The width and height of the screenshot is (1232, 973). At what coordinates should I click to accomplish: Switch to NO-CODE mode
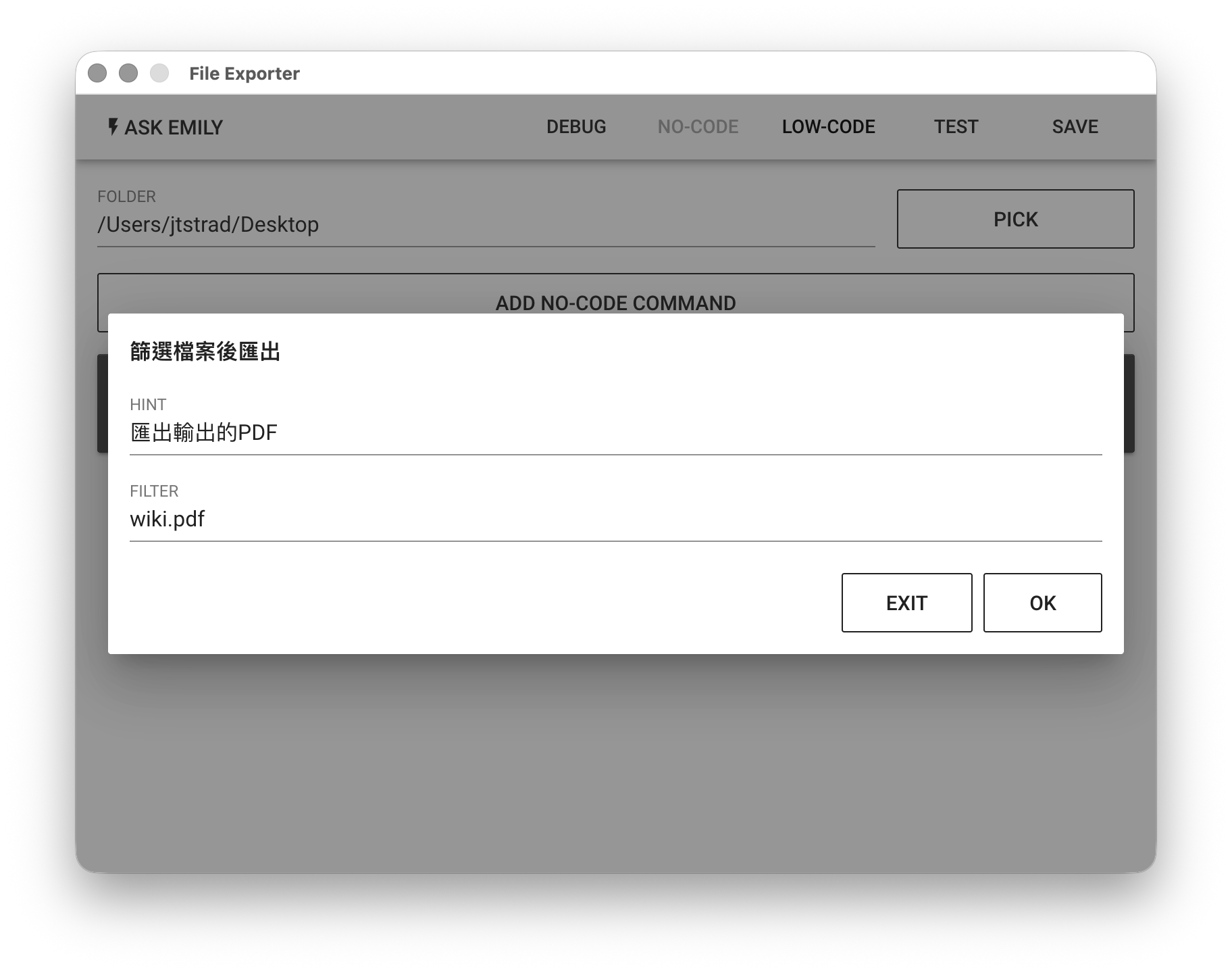coord(698,127)
